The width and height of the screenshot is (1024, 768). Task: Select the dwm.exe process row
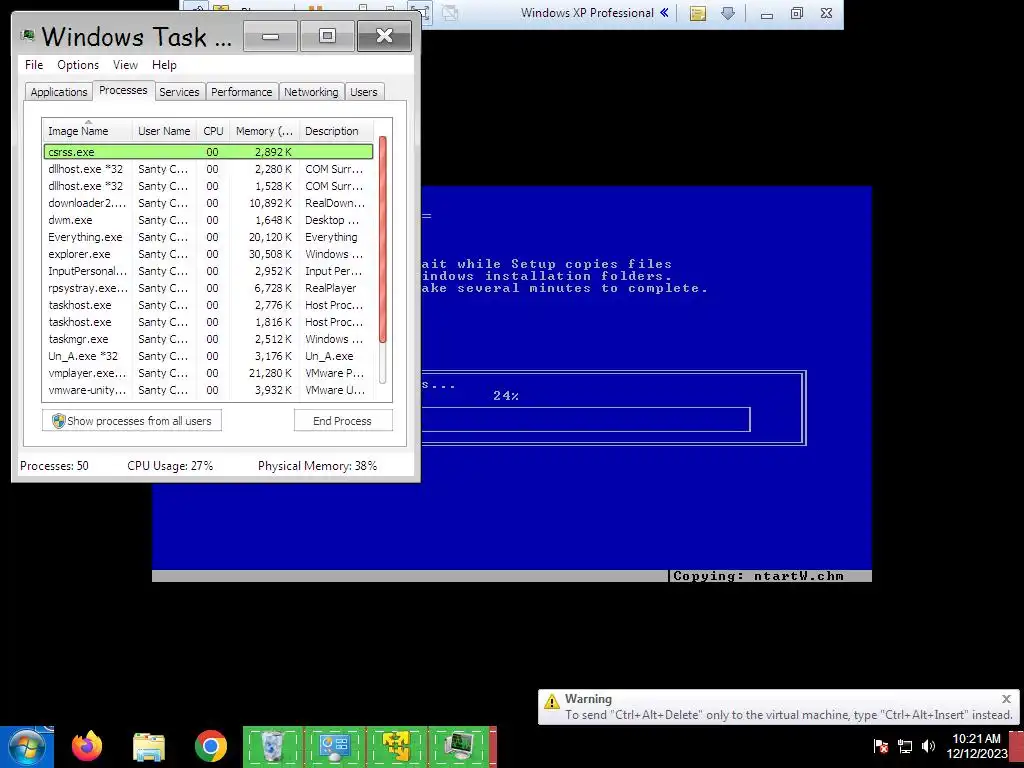point(208,220)
